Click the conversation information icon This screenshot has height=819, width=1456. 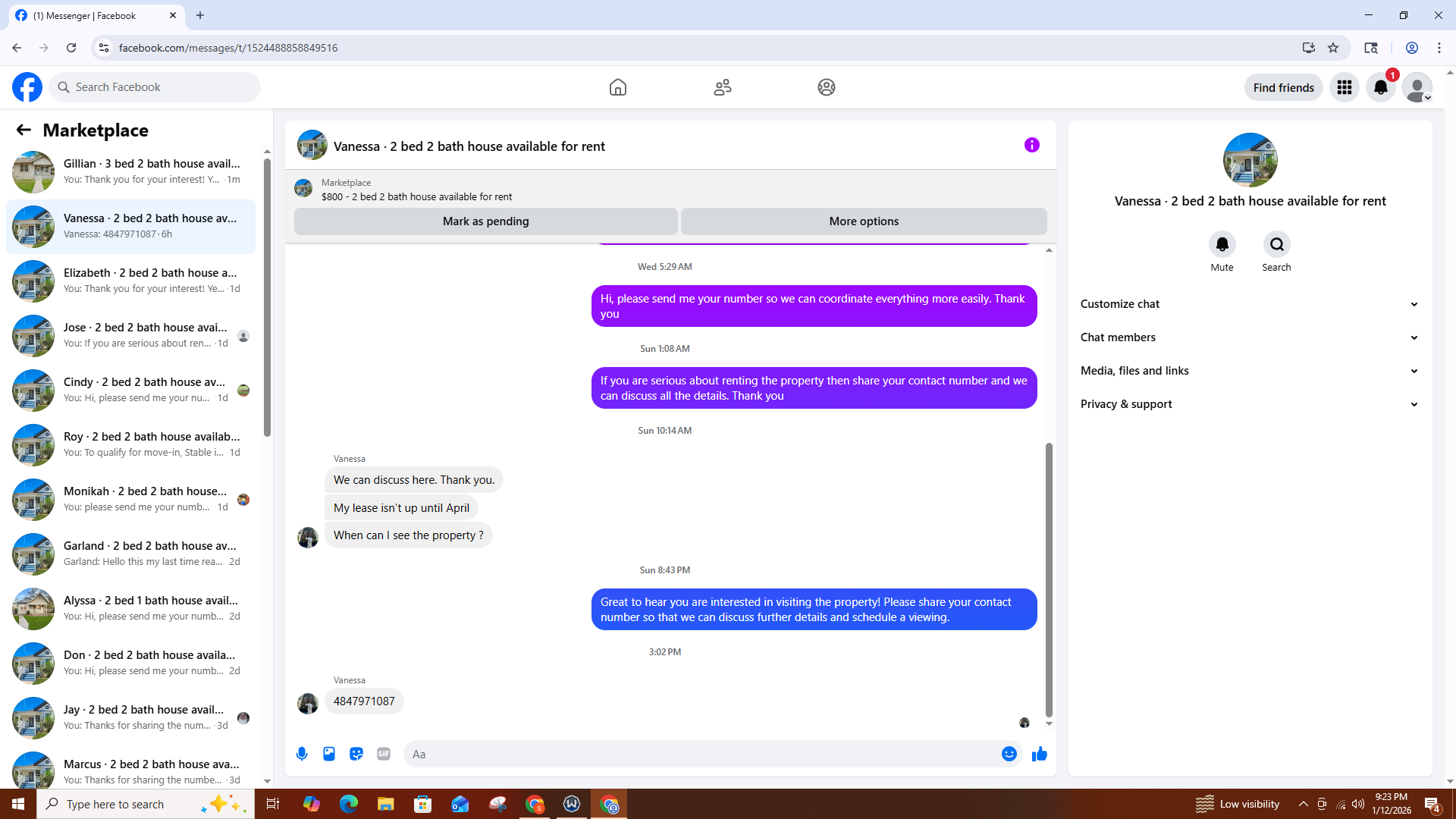tap(1031, 145)
